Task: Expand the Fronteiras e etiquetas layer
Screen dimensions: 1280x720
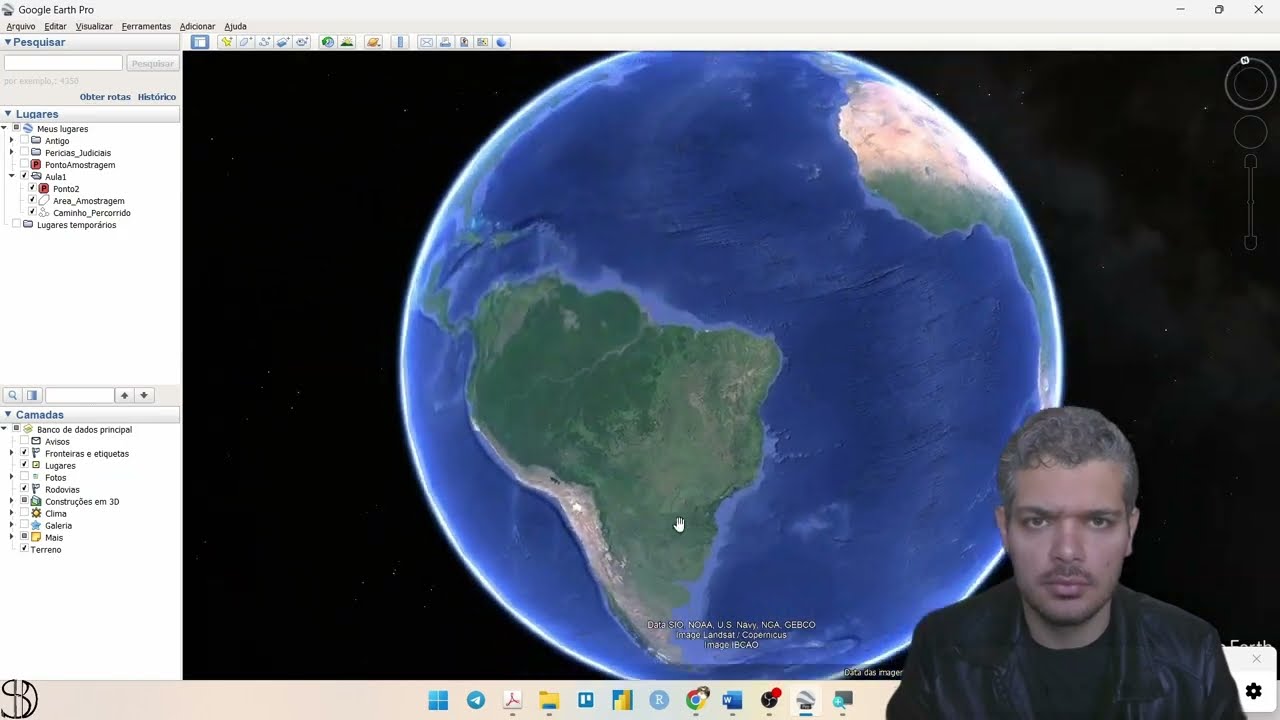Action: pos(12,453)
